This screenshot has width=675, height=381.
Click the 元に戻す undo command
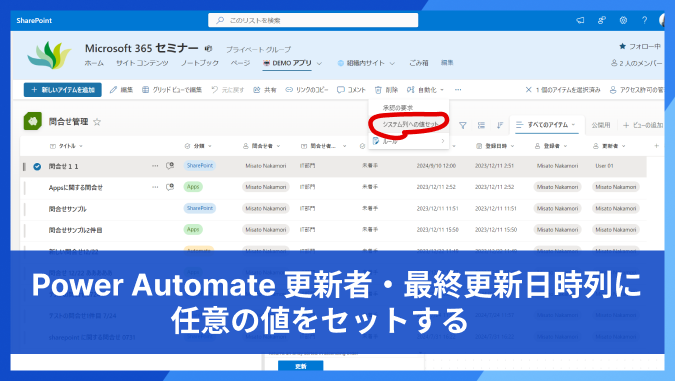[x=227, y=90]
